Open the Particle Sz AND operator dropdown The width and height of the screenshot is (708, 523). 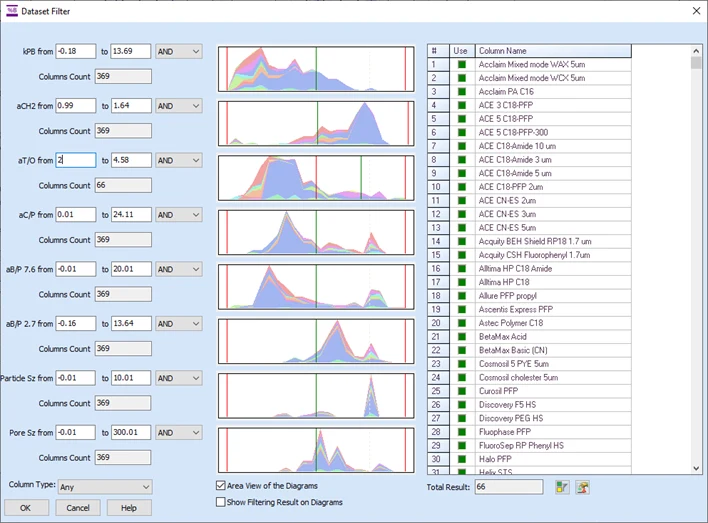point(178,378)
